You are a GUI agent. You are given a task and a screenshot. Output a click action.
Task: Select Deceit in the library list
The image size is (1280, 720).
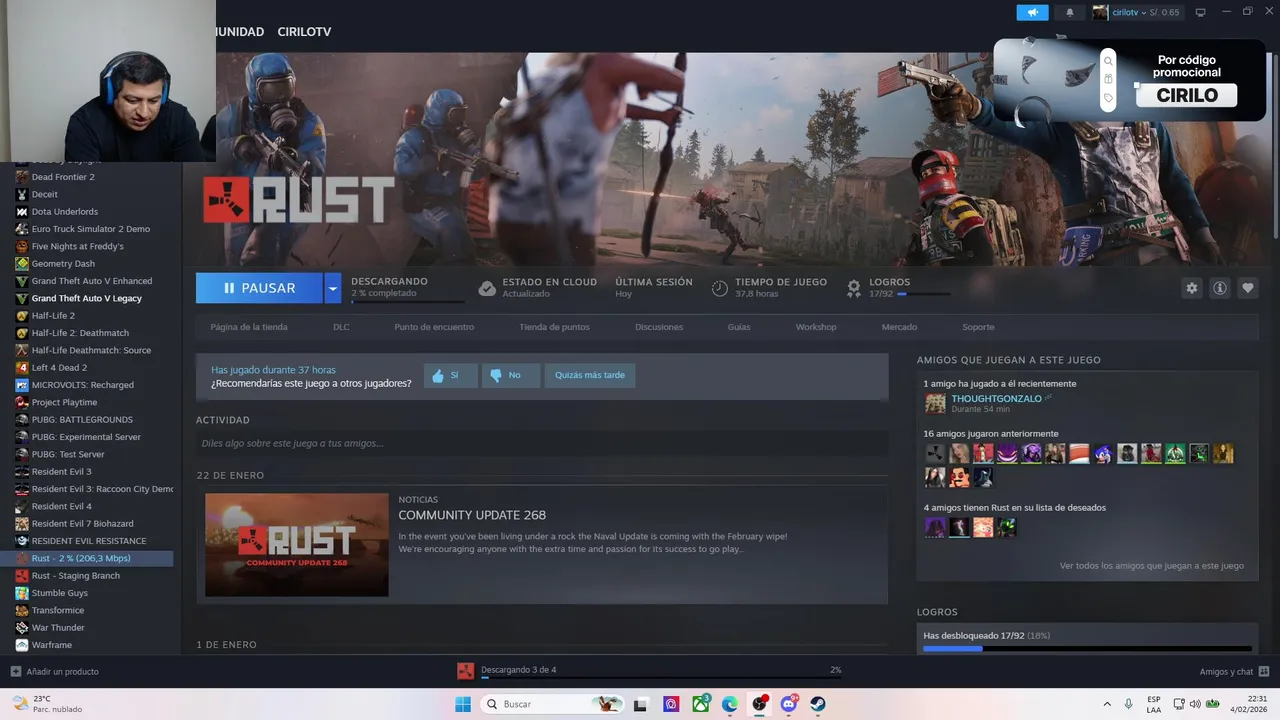pos(45,194)
